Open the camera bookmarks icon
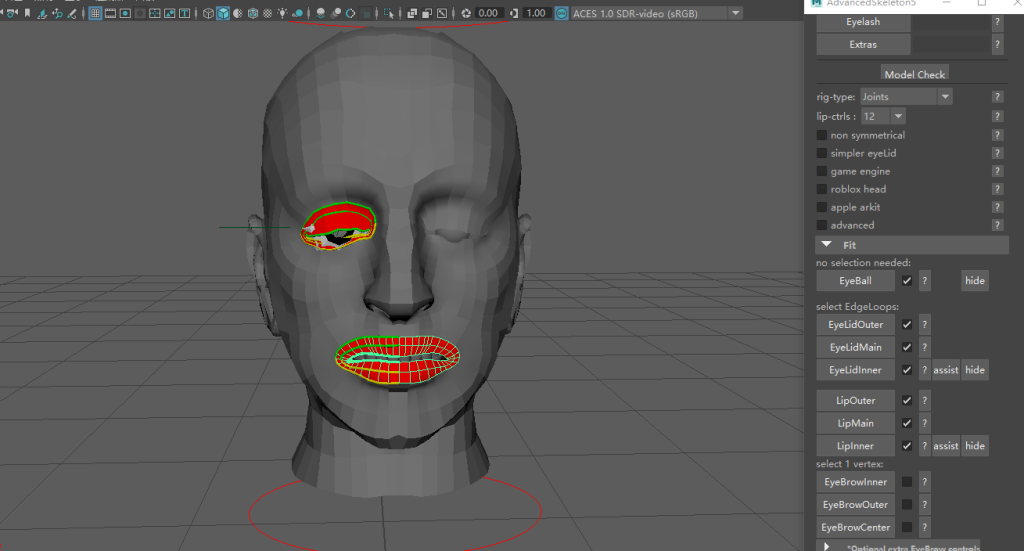 (x=27, y=13)
